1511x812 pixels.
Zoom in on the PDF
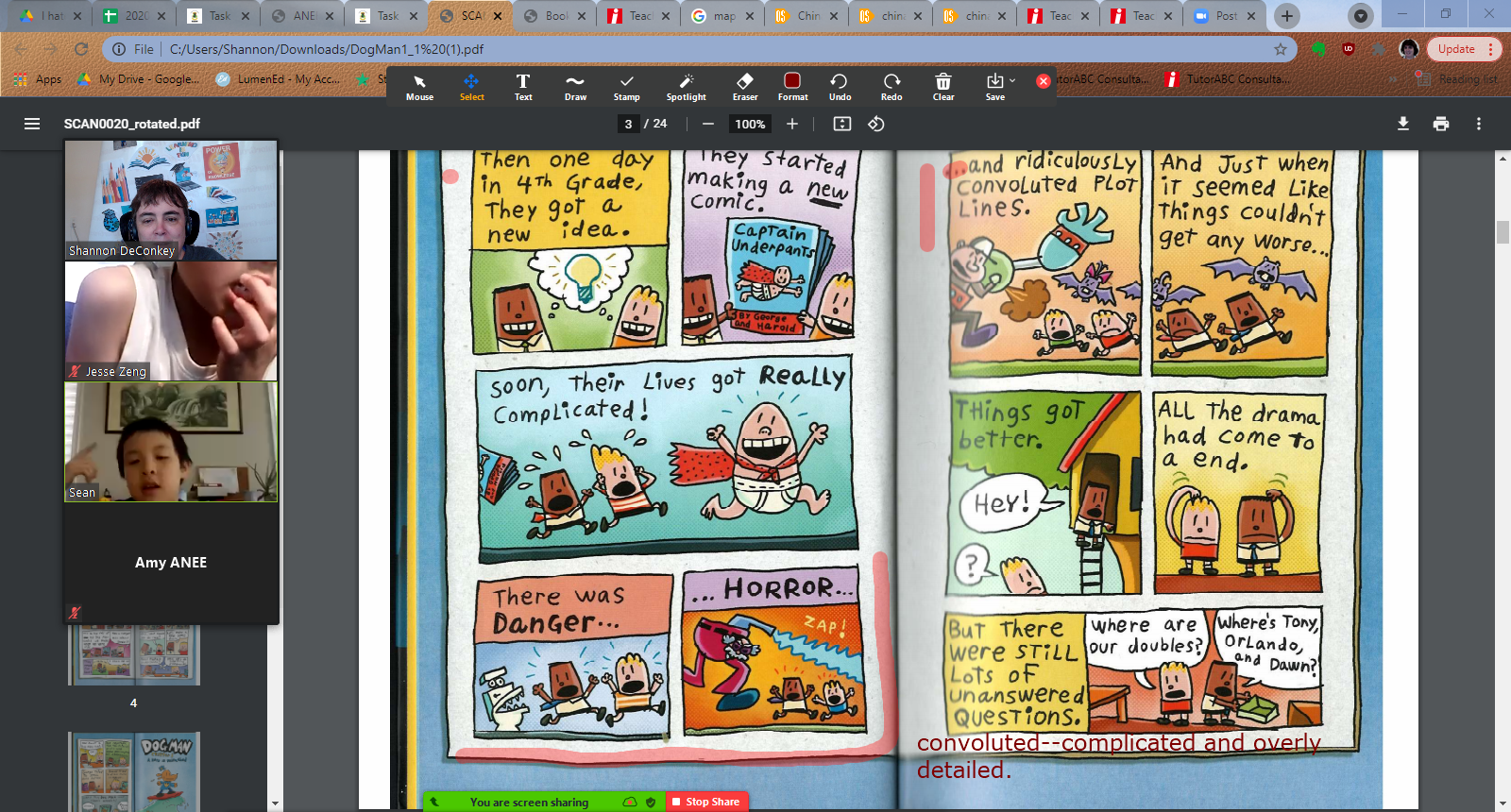(792, 124)
